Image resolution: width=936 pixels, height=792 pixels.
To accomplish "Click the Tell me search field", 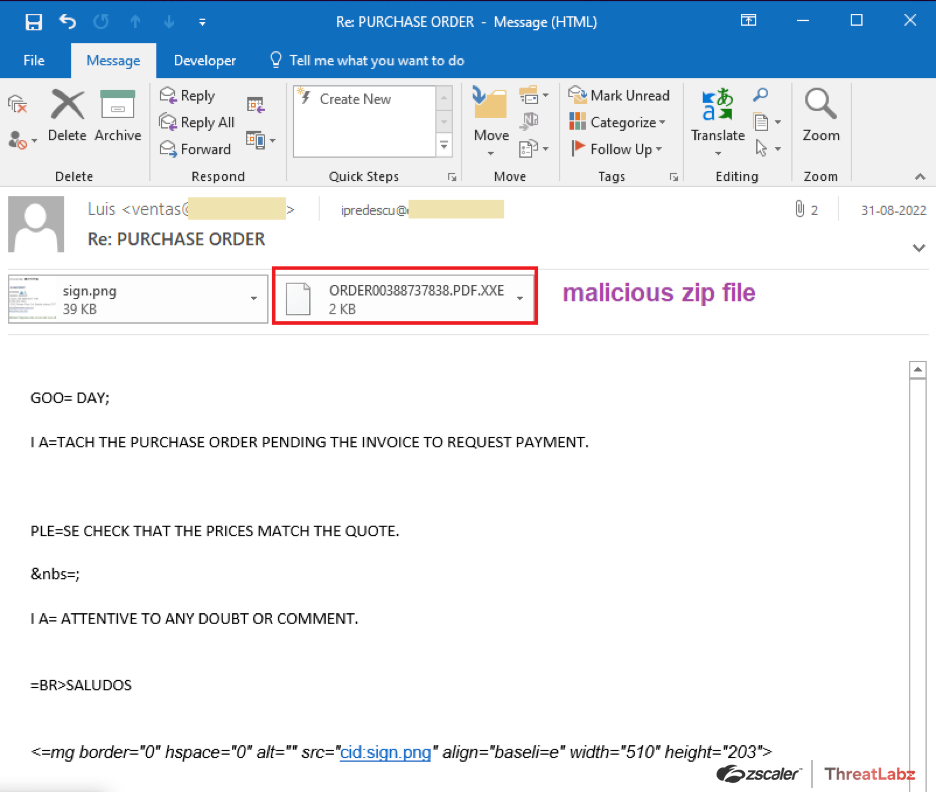I will (x=376, y=60).
